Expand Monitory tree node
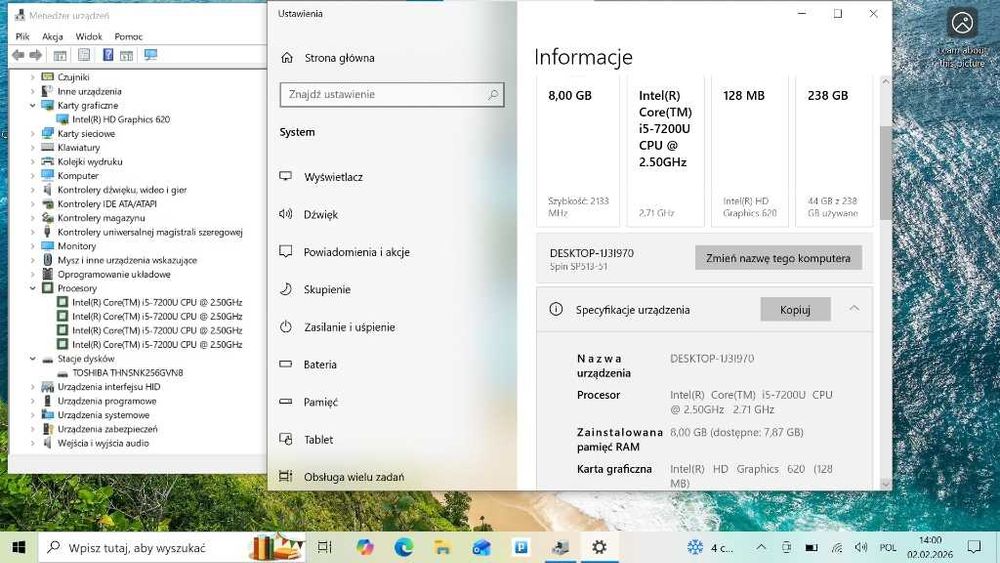 click(x=33, y=247)
